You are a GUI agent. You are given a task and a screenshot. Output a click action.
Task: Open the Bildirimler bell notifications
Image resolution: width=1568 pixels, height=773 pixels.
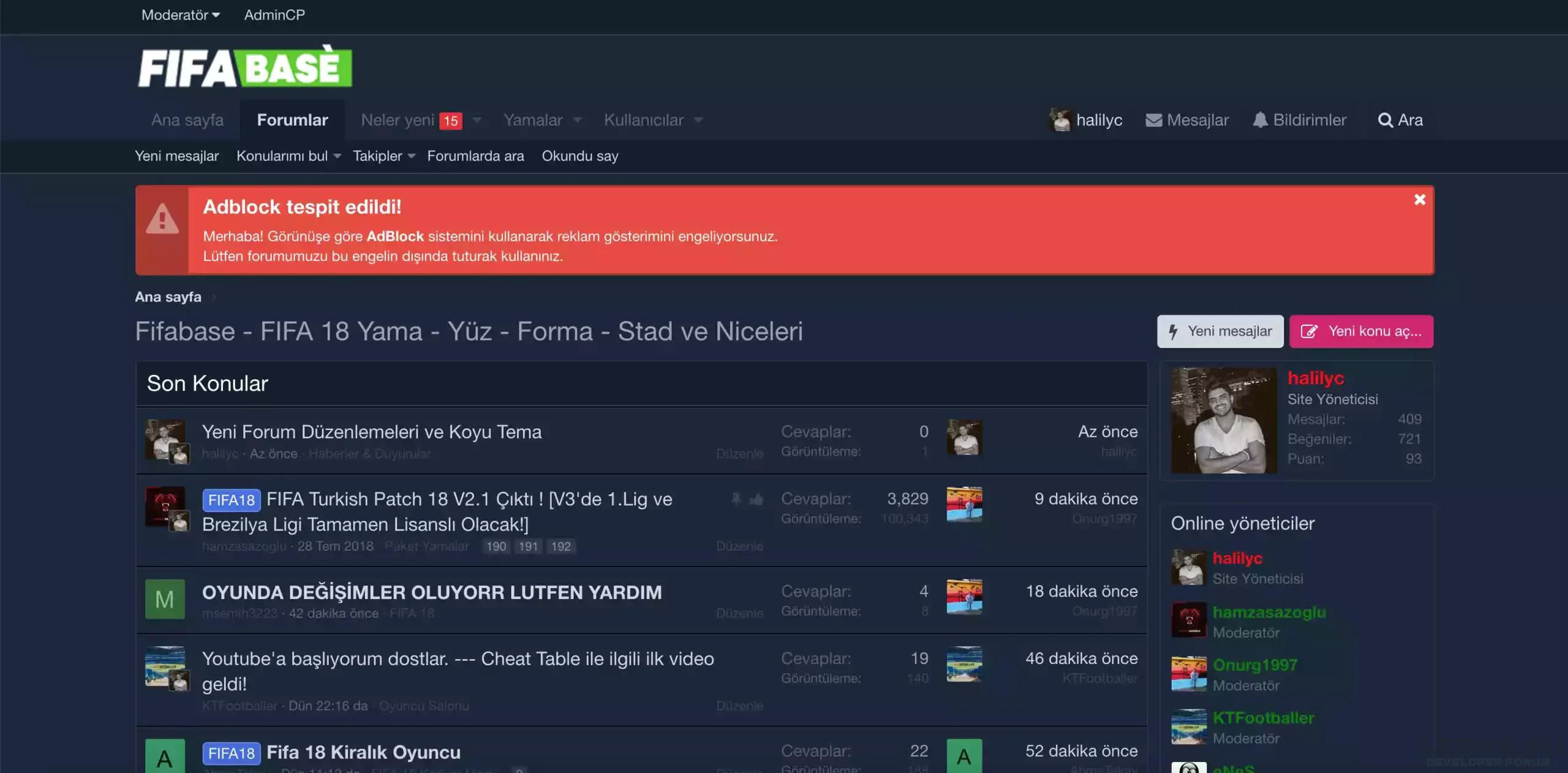click(1259, 120)
